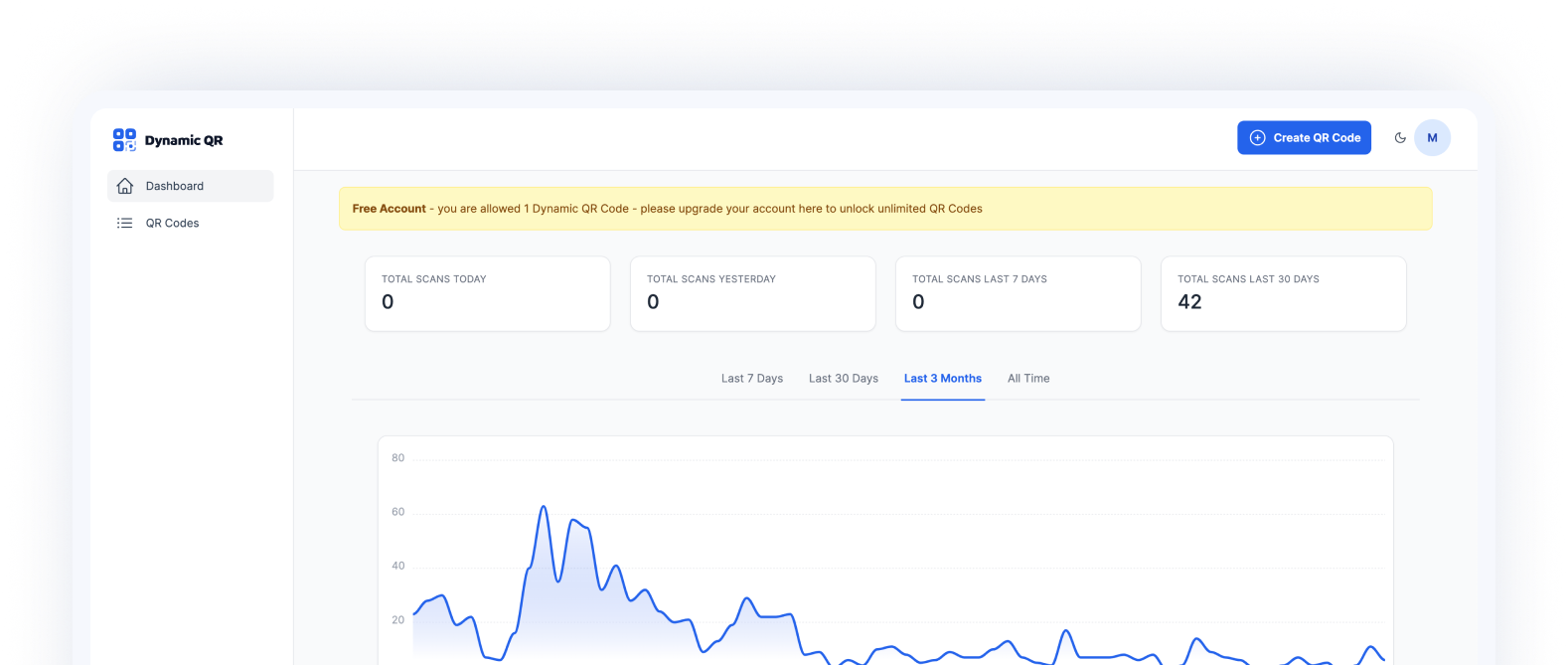Click the Total Scans Last 30 Days card
This screenshot has width=1568, height=665.
click(x=1283, y=294)
